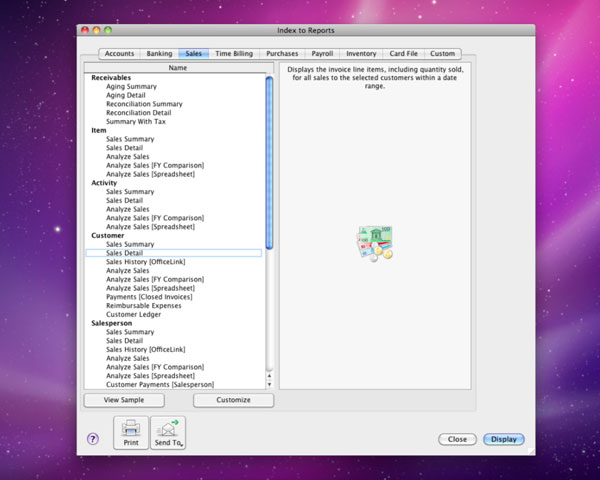The height and width of the screenshot is (480, 600).
Task: Click the scrollbar down arrow
Action: click(269, 384)
